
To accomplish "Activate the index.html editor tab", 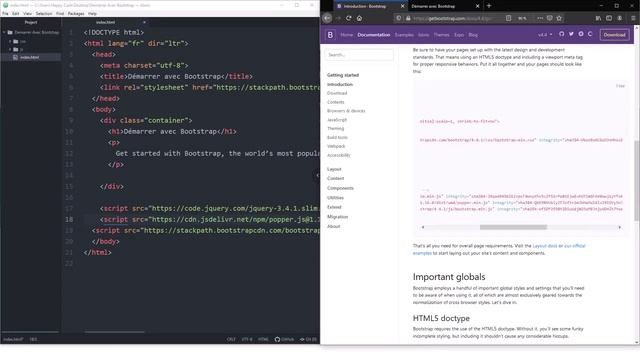I will tap(105, 22).
